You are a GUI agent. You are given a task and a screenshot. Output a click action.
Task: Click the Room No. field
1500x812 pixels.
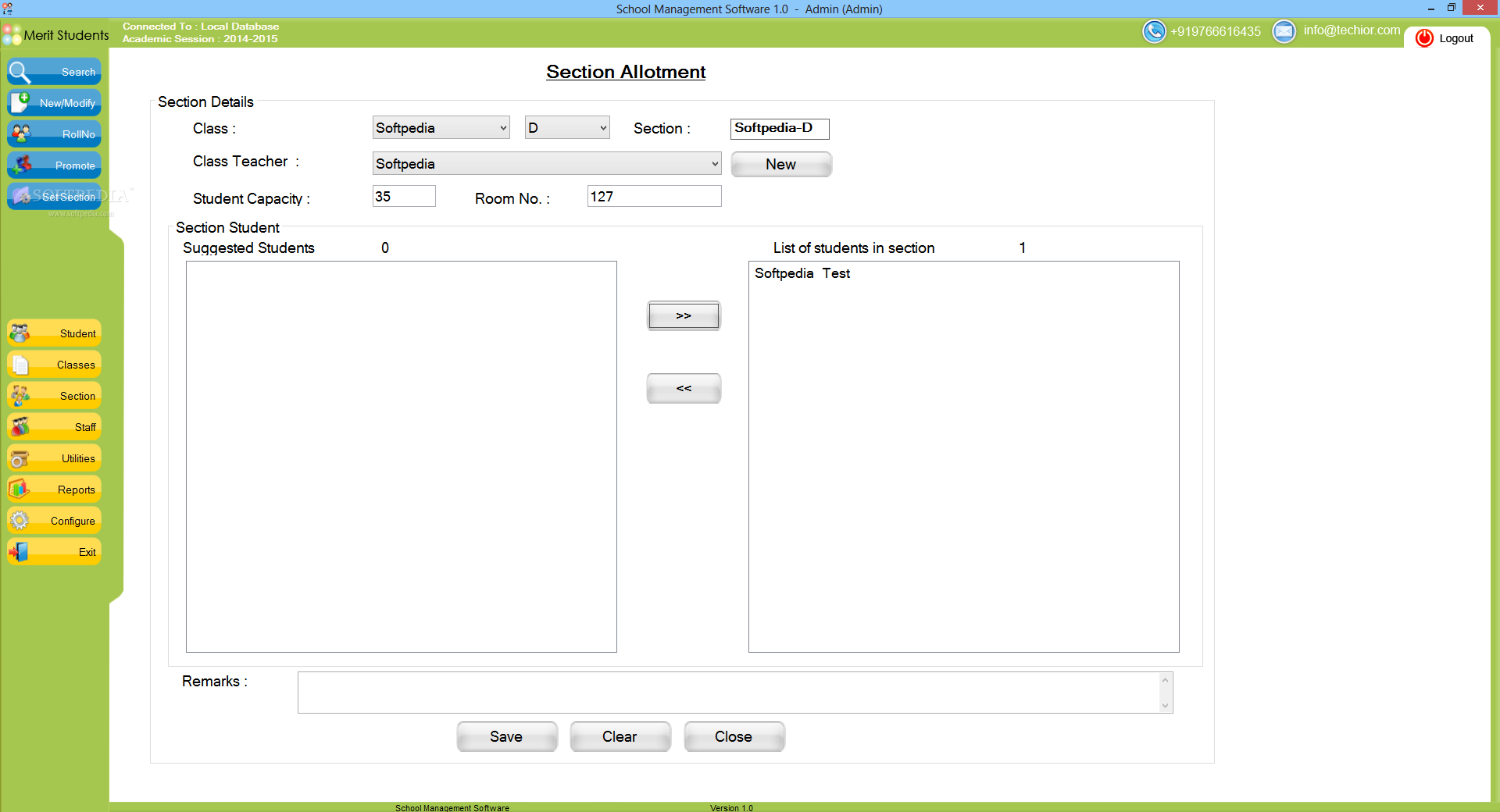click(654, 196)
